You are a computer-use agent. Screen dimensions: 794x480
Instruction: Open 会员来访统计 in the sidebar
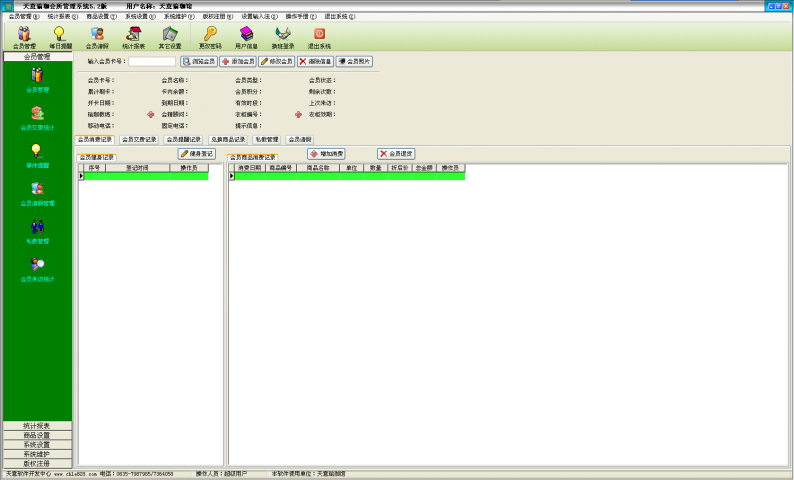(x=37, y=268)
